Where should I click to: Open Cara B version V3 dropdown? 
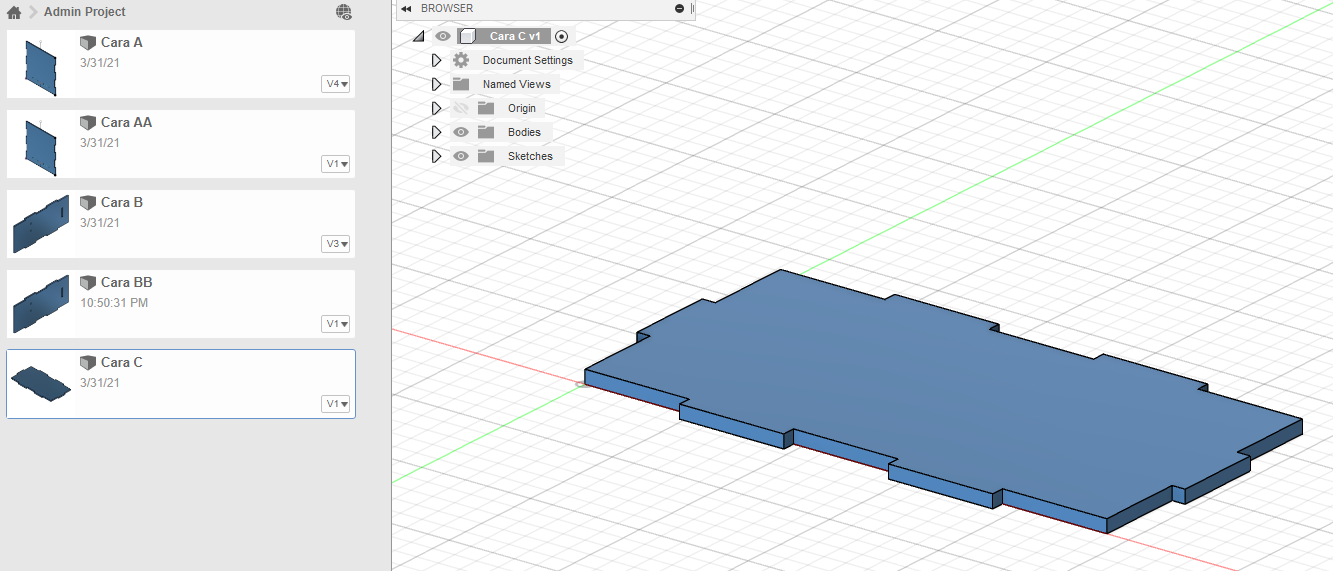(x=336, y=244)
